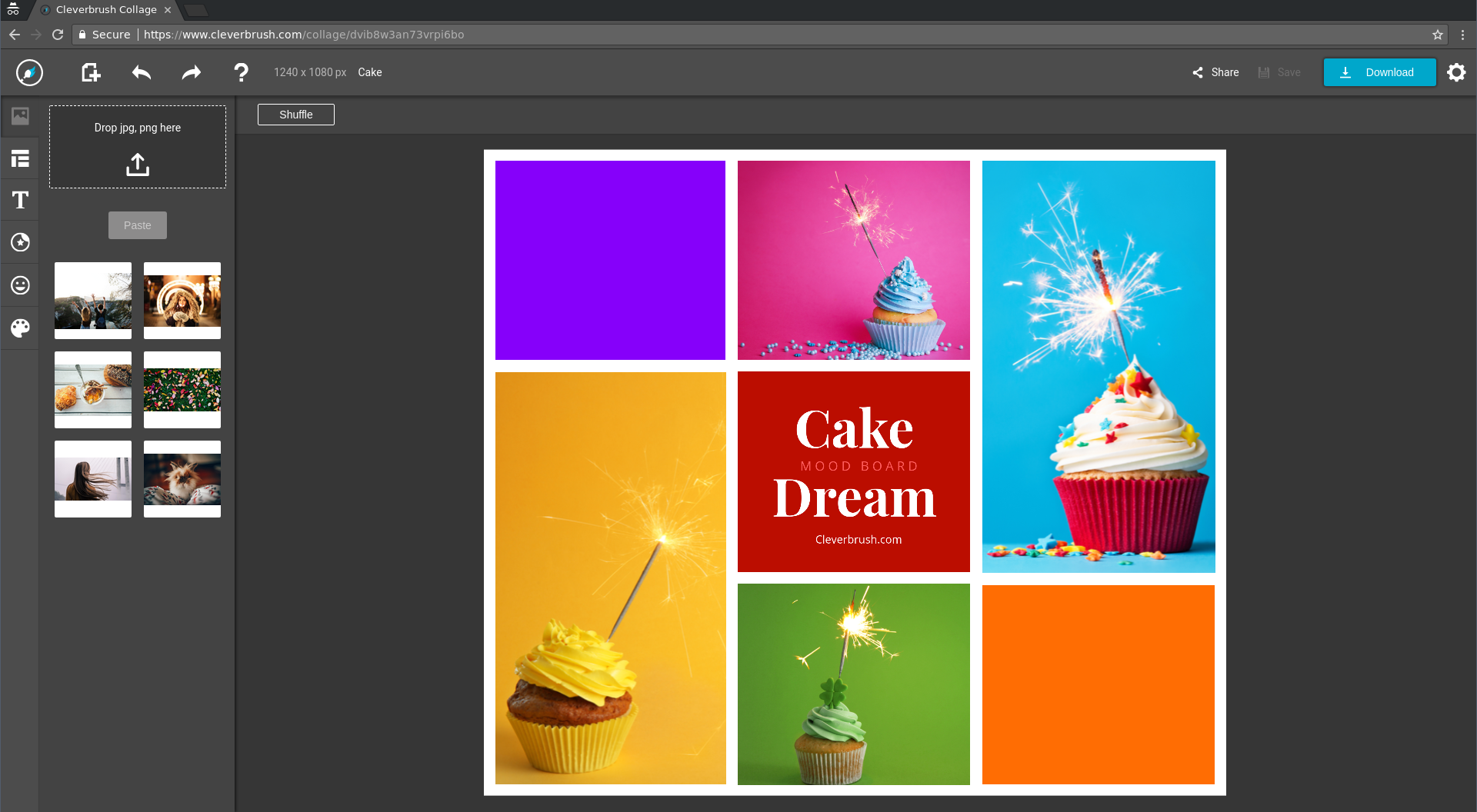Screen dimensions: 1477x812
Task: Open the star shapes panel
Action: coord(20,242)
